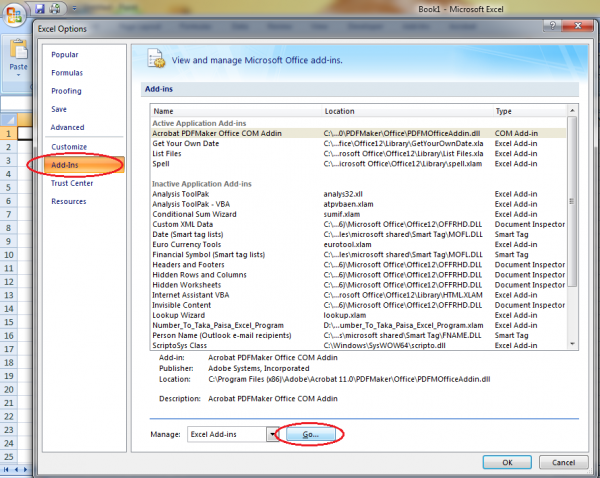The width and height of the screenshot is (600, 478).
Task: Go to previous sheet tab navigation arrow
Action: (16, 470)
